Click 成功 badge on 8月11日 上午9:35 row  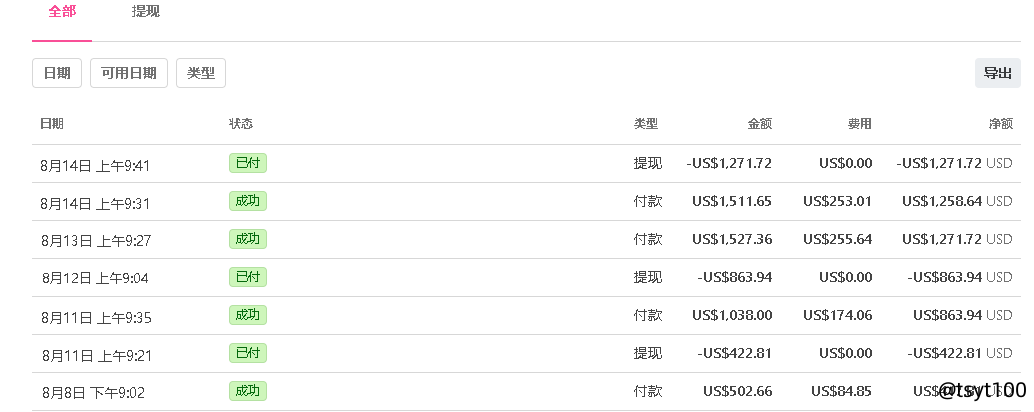[x=247, y=315]
